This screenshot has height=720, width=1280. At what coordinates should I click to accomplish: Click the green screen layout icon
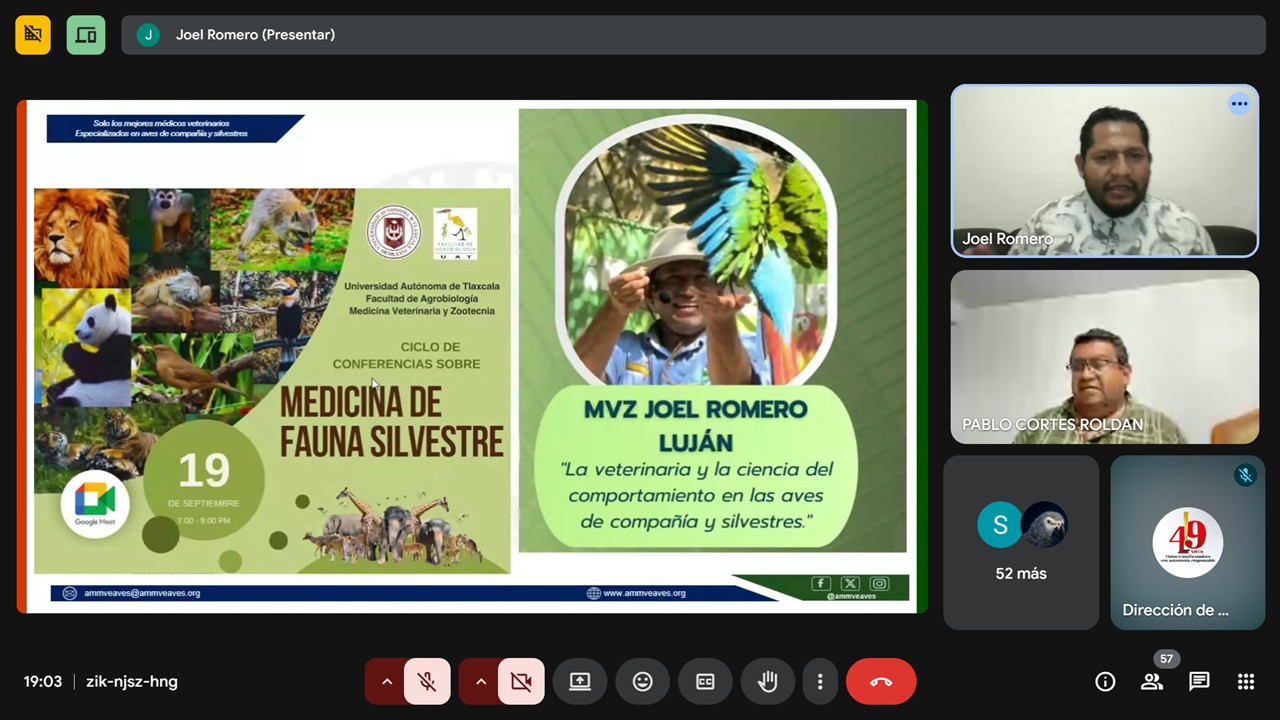click(86, 35)
